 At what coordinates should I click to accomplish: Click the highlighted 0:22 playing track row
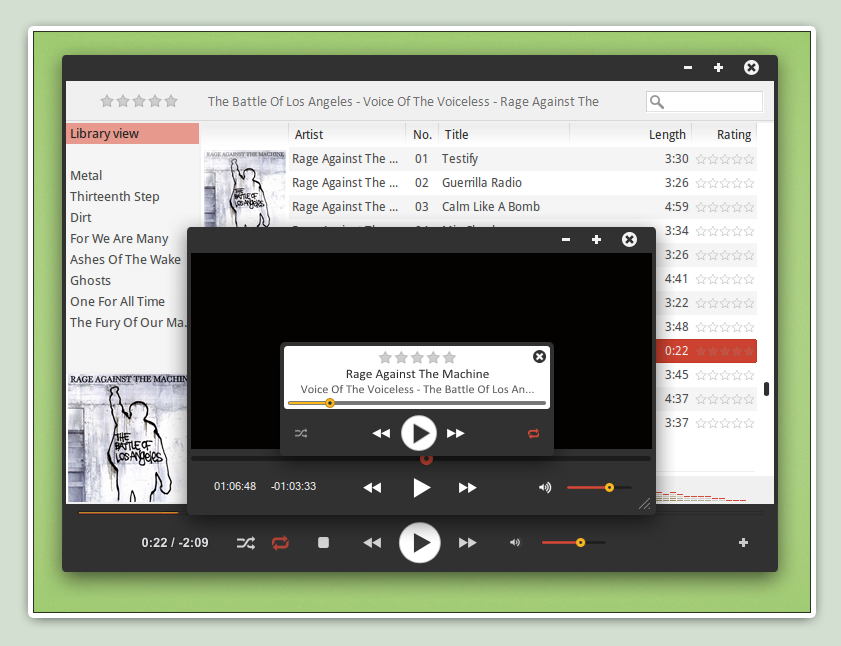click(706, 351)
